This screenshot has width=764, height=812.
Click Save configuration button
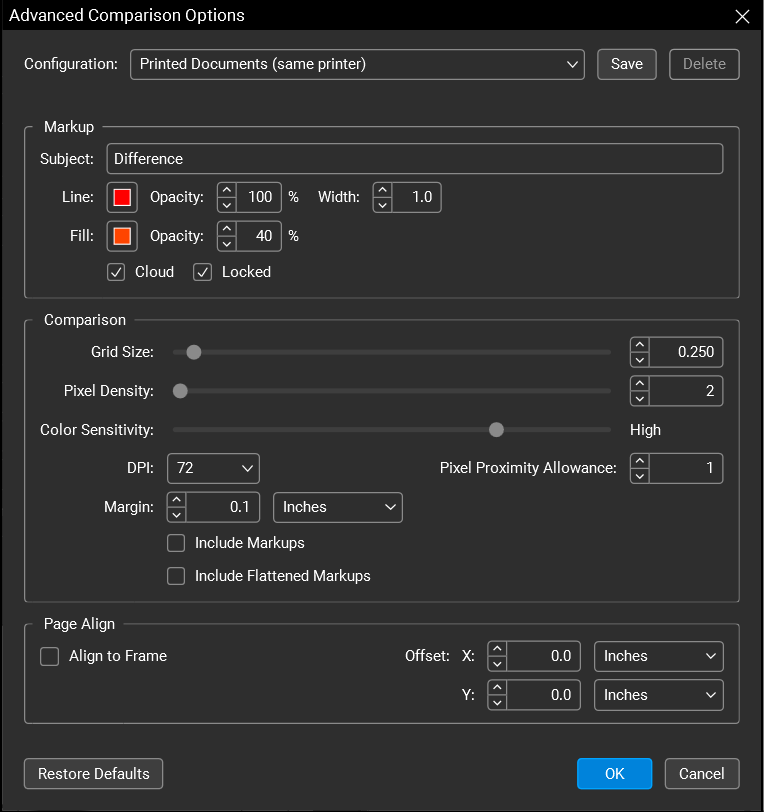626,64
